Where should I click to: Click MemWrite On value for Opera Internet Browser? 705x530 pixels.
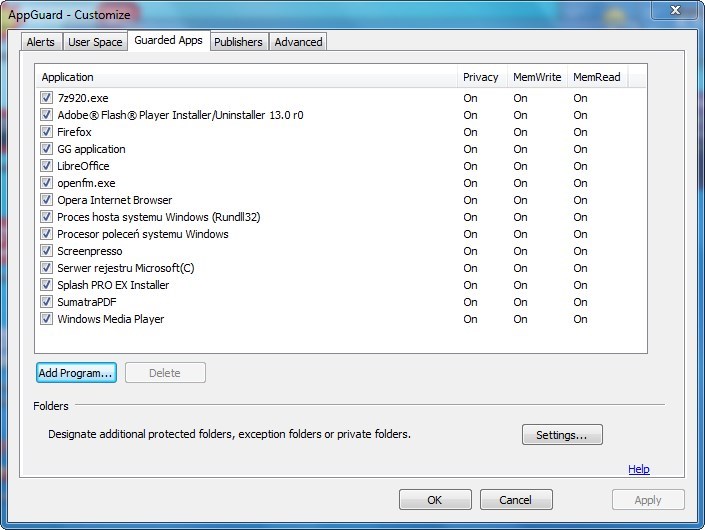[x=520, y=200]
